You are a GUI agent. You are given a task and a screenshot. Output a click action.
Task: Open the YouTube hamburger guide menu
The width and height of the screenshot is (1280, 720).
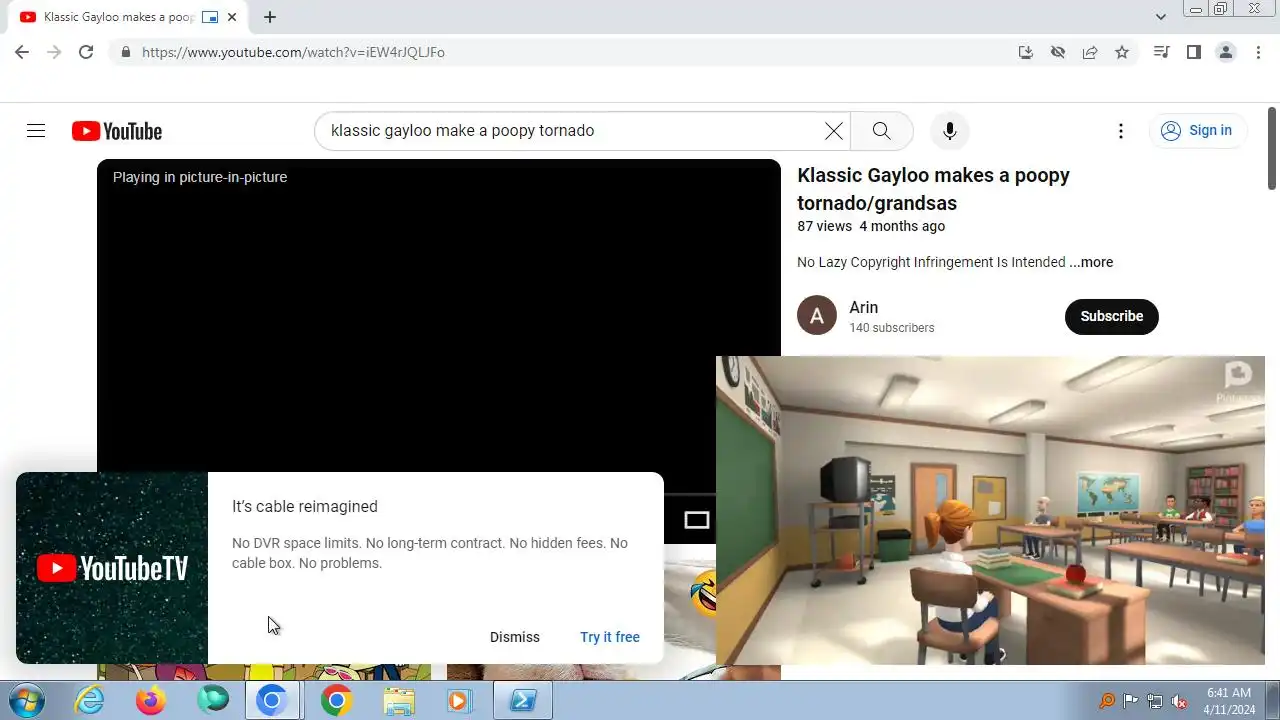(x=36, y=131)
